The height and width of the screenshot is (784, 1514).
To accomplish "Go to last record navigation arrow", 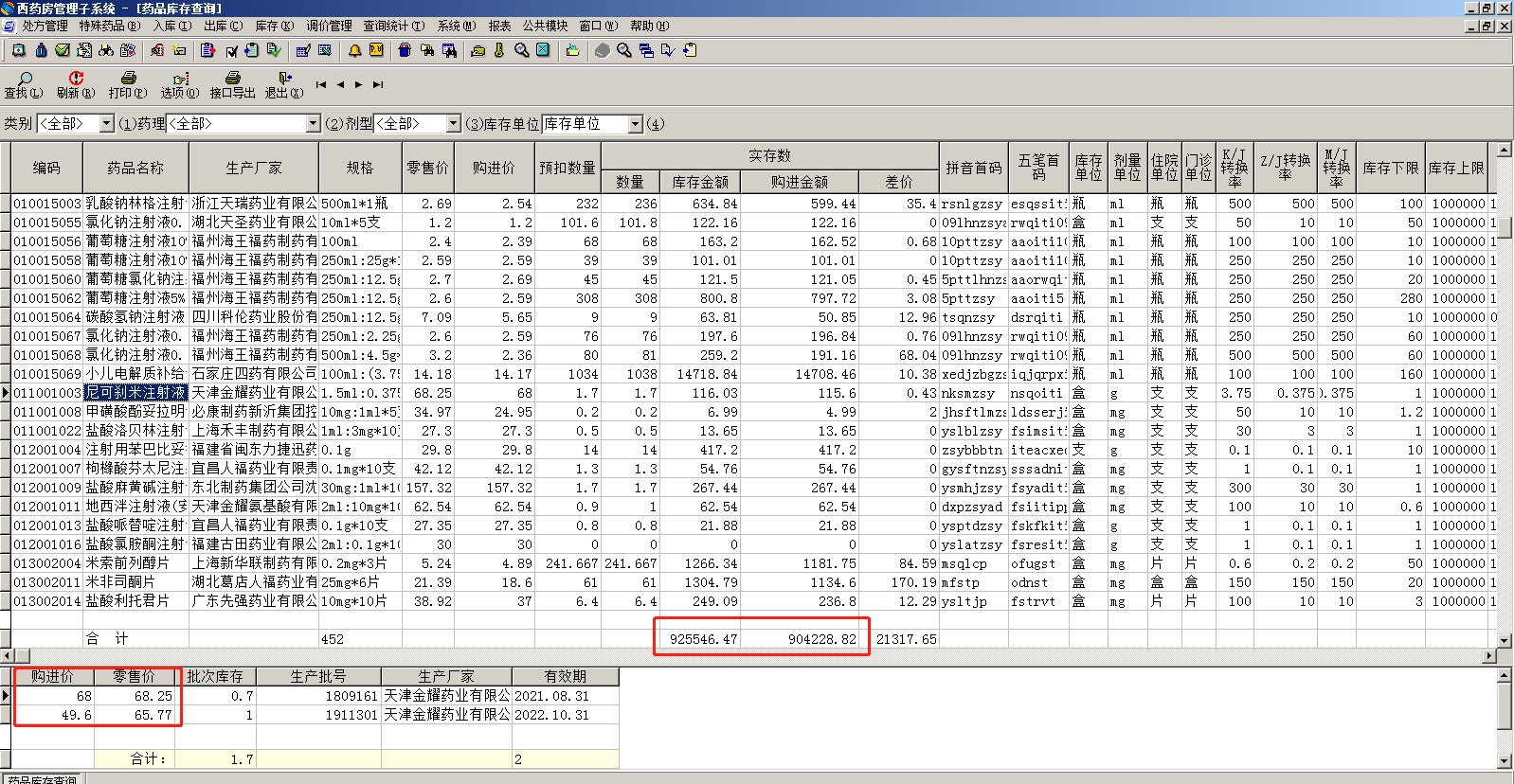I will point(378,85).
